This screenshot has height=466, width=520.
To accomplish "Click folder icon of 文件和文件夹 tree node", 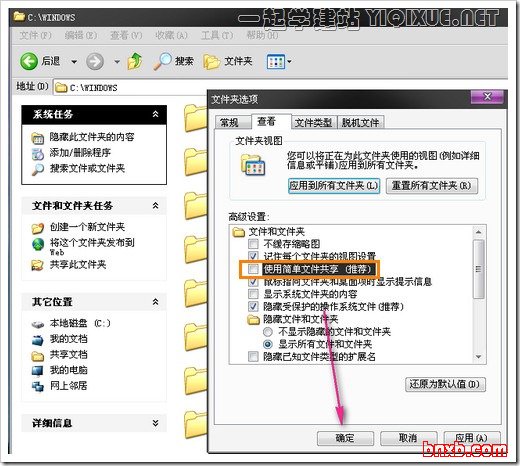I will coord(239,232).
